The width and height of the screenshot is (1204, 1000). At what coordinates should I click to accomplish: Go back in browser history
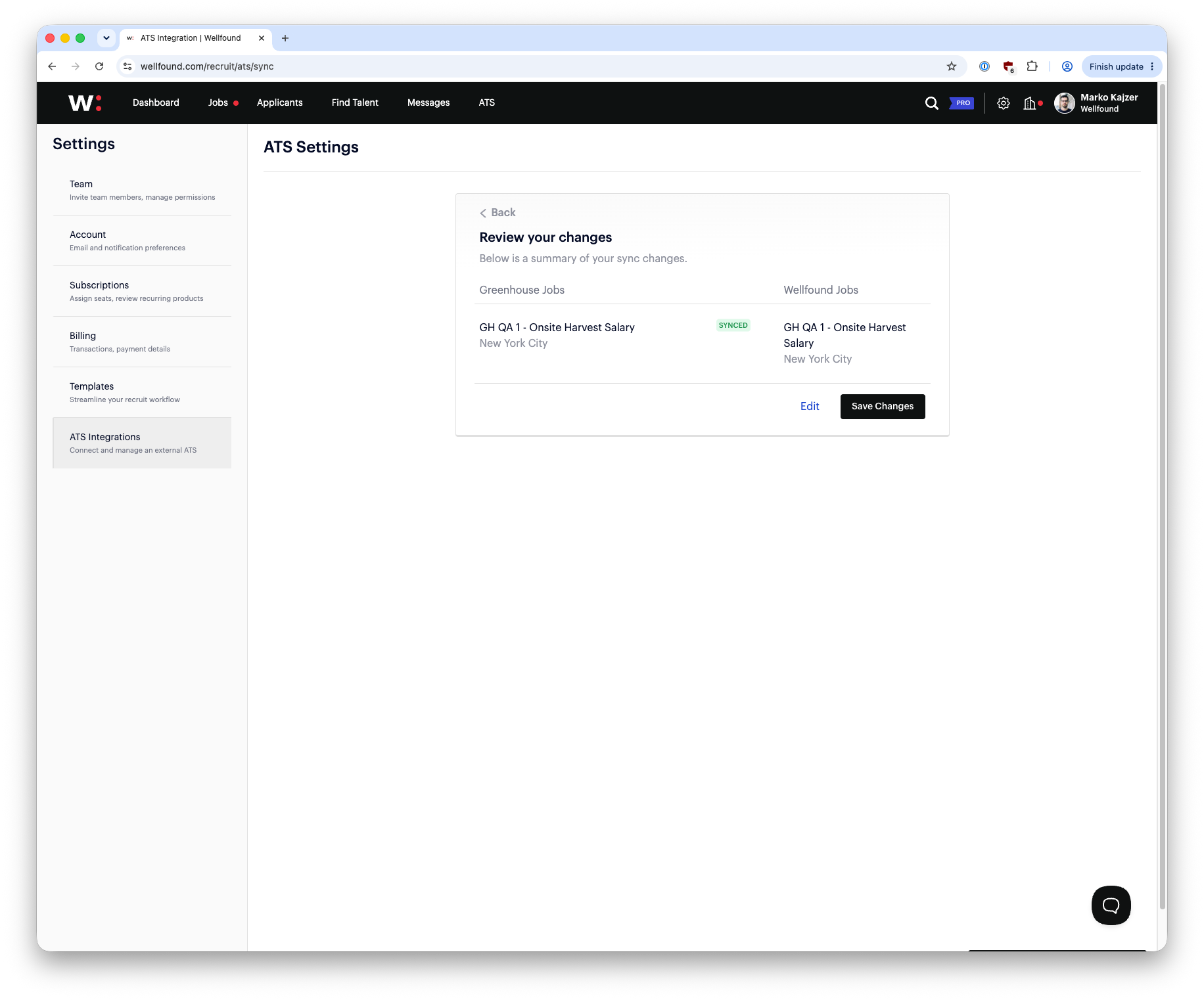tap(52, 66)
